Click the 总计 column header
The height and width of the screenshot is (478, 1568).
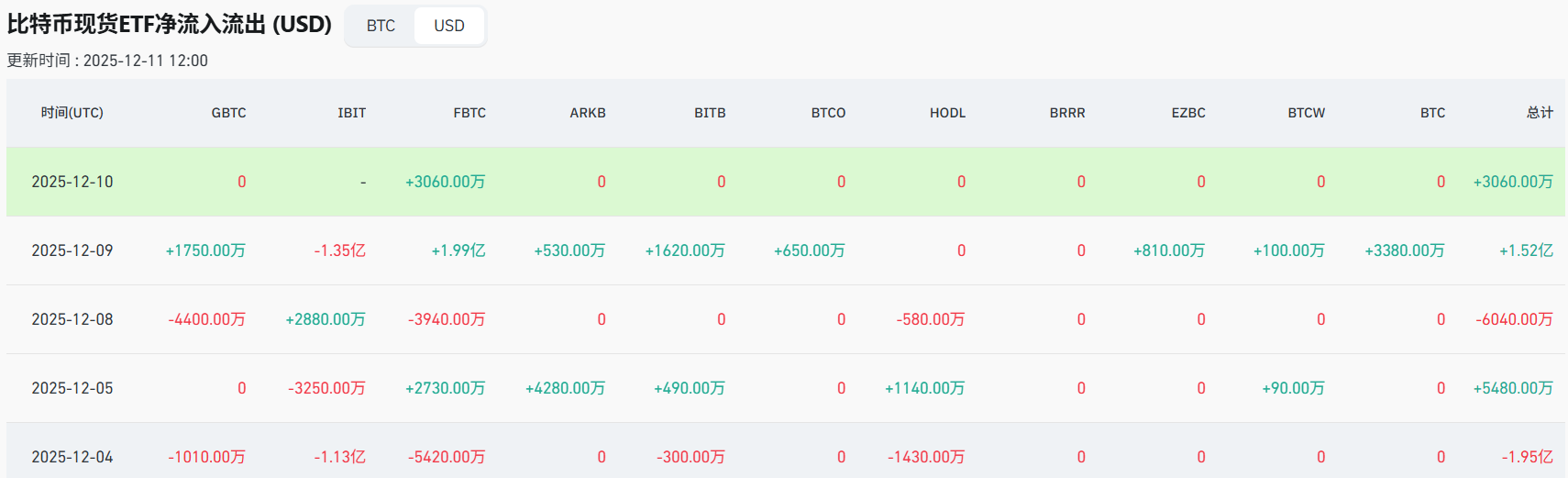1540,113
